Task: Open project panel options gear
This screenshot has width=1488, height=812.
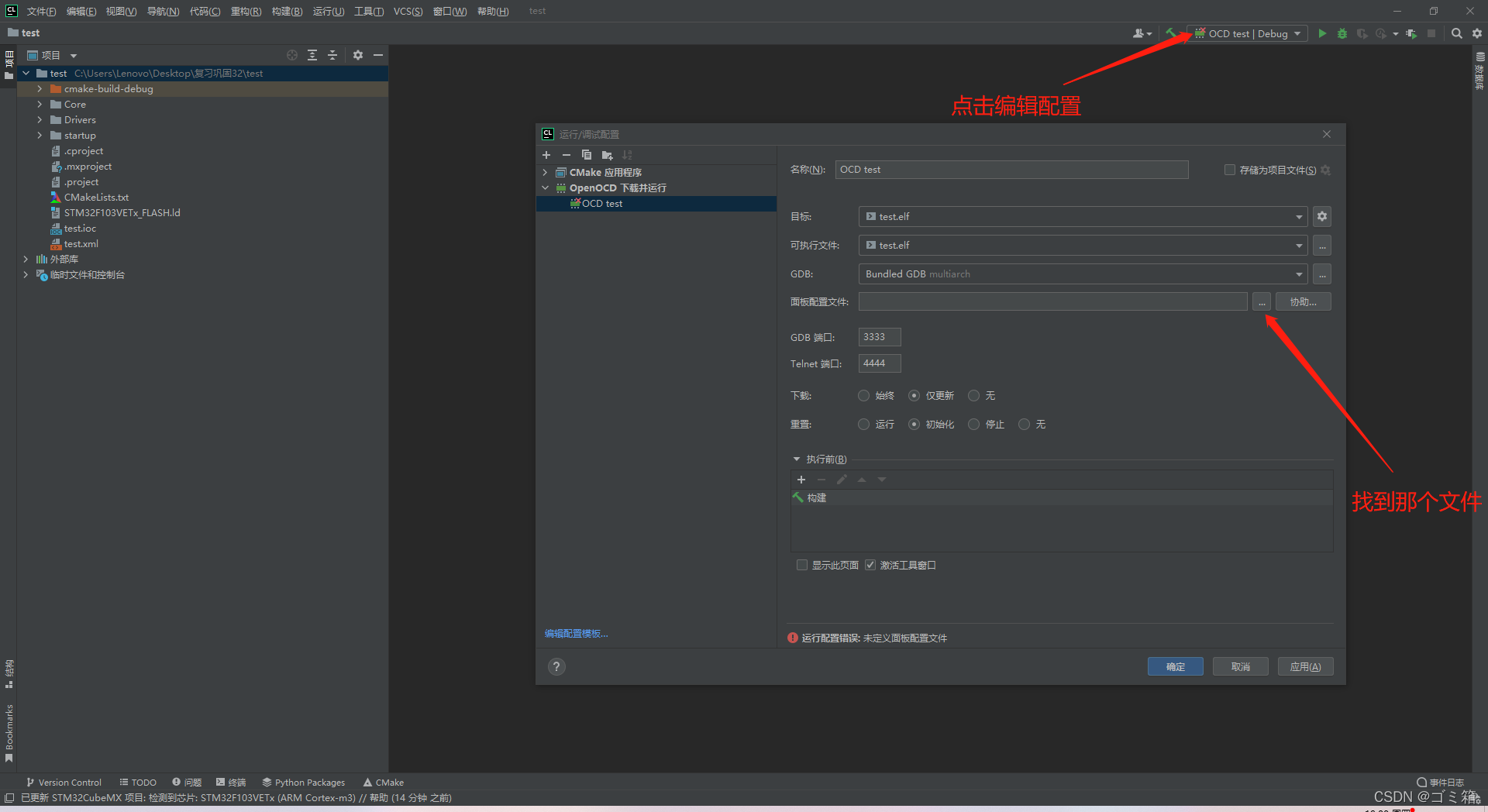Action: [358, 55]
